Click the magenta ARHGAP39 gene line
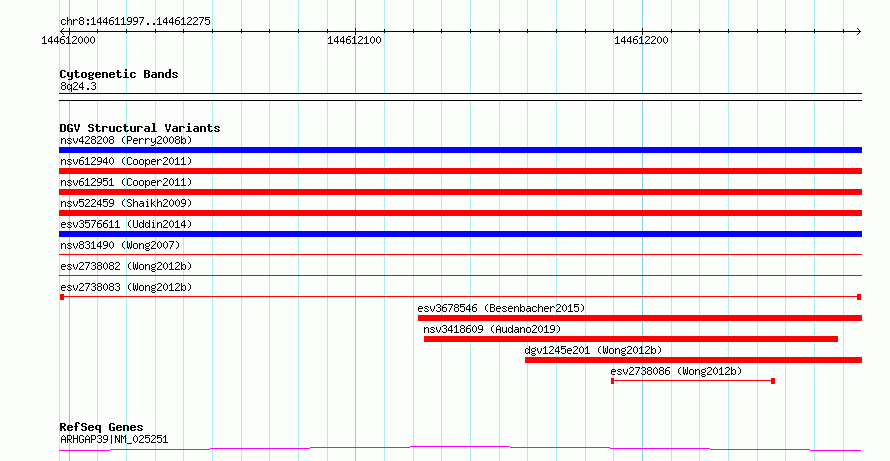Image resolution: width=890 pixels, height=461 pixels. pos(460,449)
